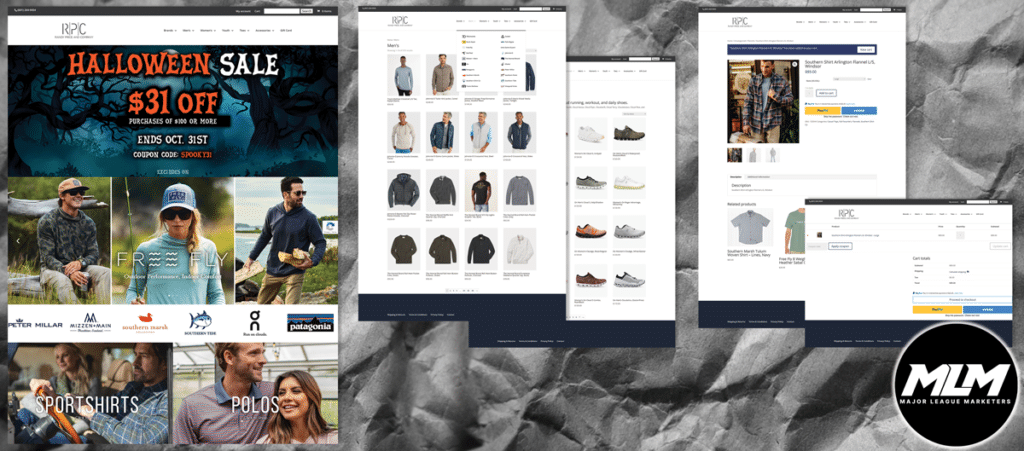Click the previous-slide arrow on the Free Fly carousel
Image resolution: width=1024 pixels, height=451 pixels.
click(18, 241)
